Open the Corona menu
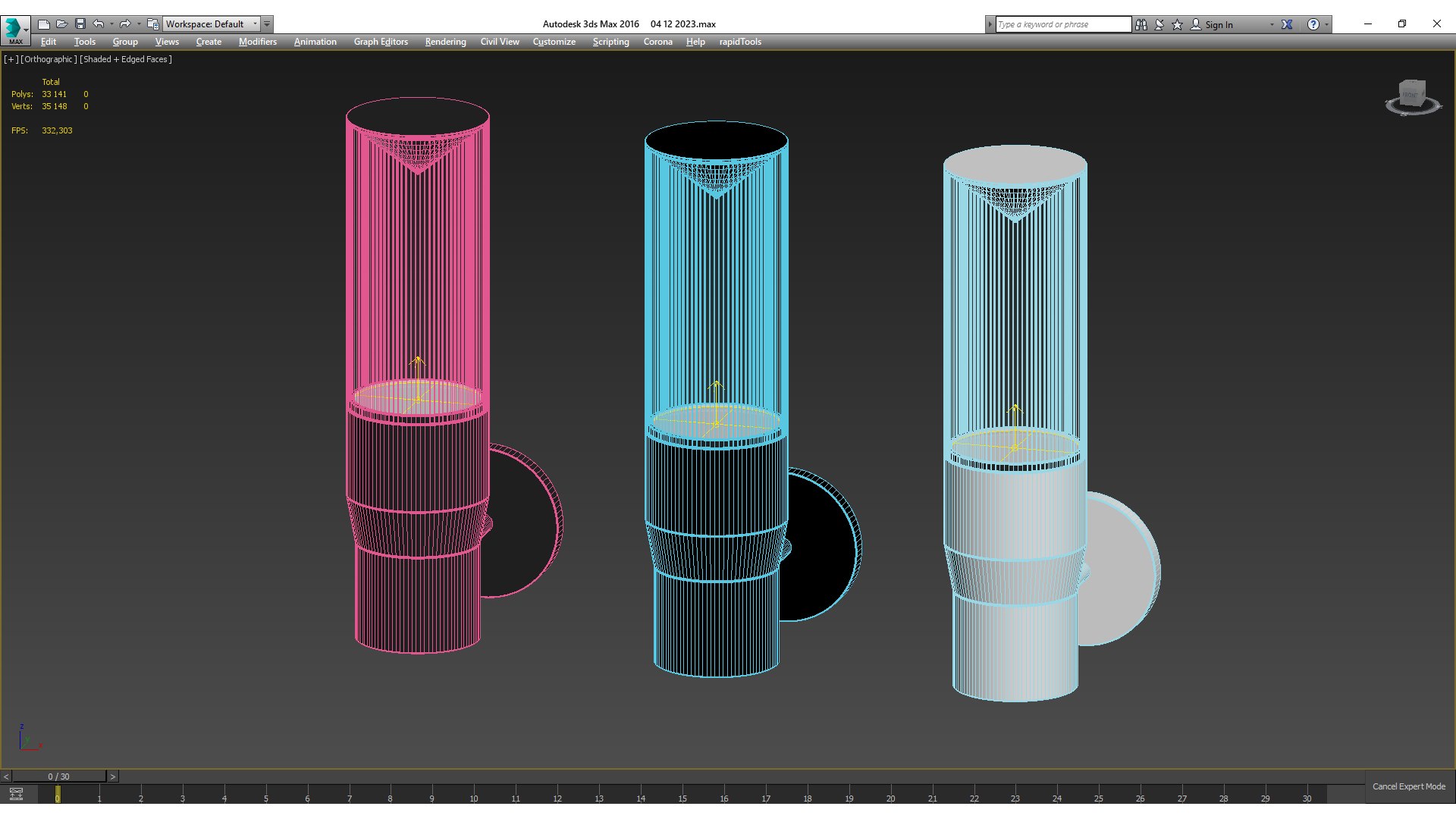This screenshot has height=819, width=1456. click(x=657, y=42)
